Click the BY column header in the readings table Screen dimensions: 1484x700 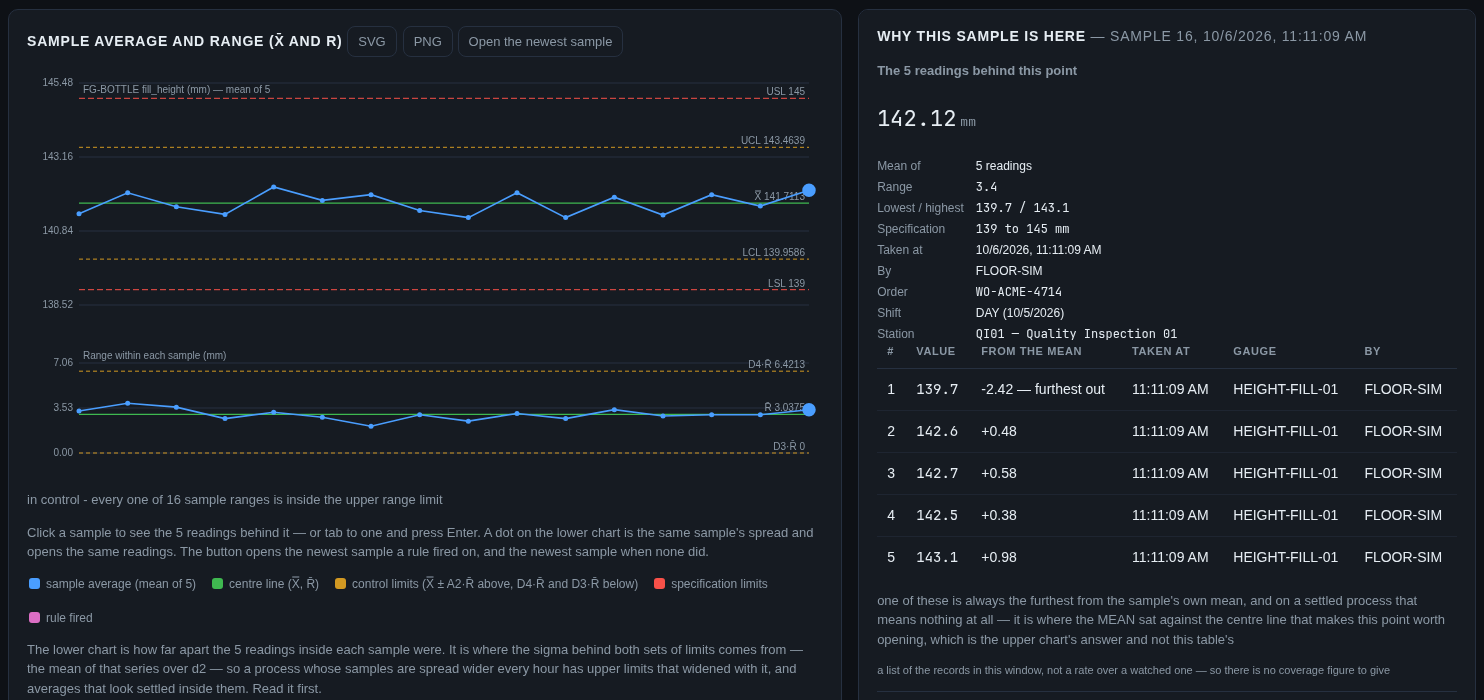pos(1372,351)
